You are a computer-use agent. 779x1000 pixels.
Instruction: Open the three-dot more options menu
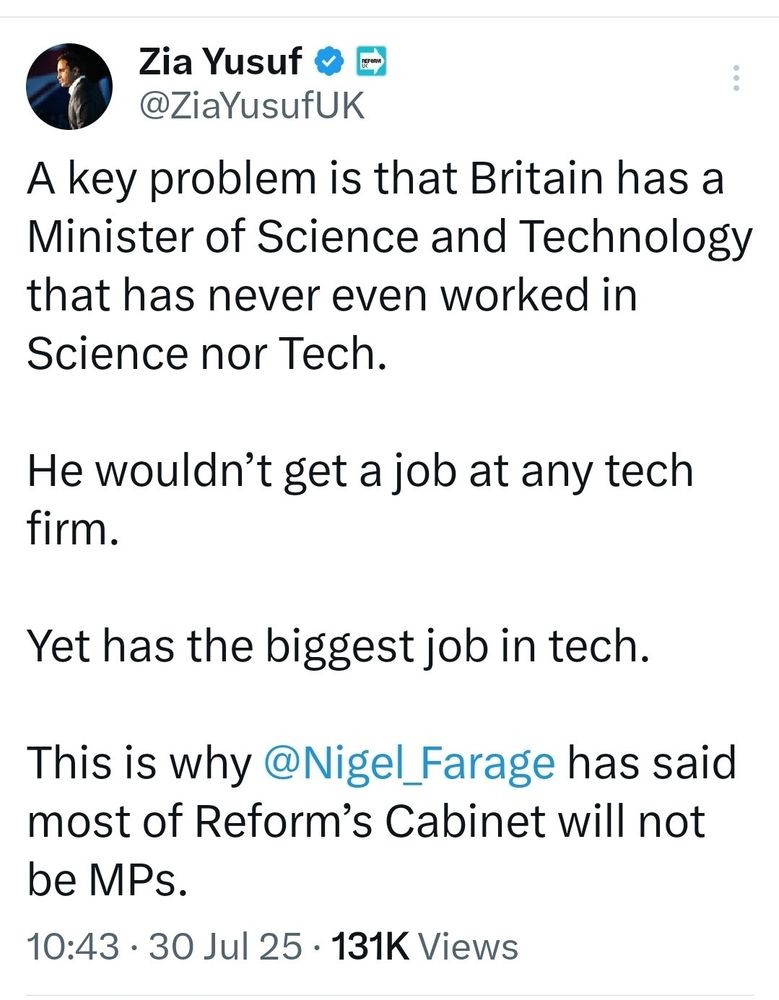click(737, 79)
